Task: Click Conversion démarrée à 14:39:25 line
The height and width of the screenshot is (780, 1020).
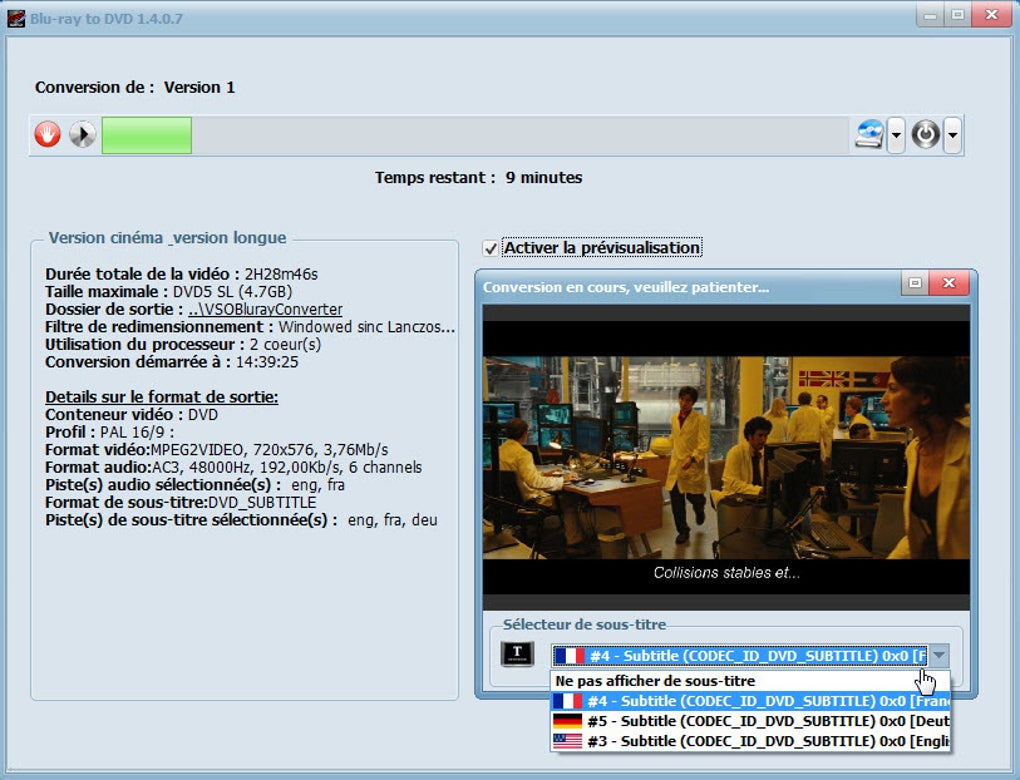Action: pyautogui.click(x=172, y=362)
